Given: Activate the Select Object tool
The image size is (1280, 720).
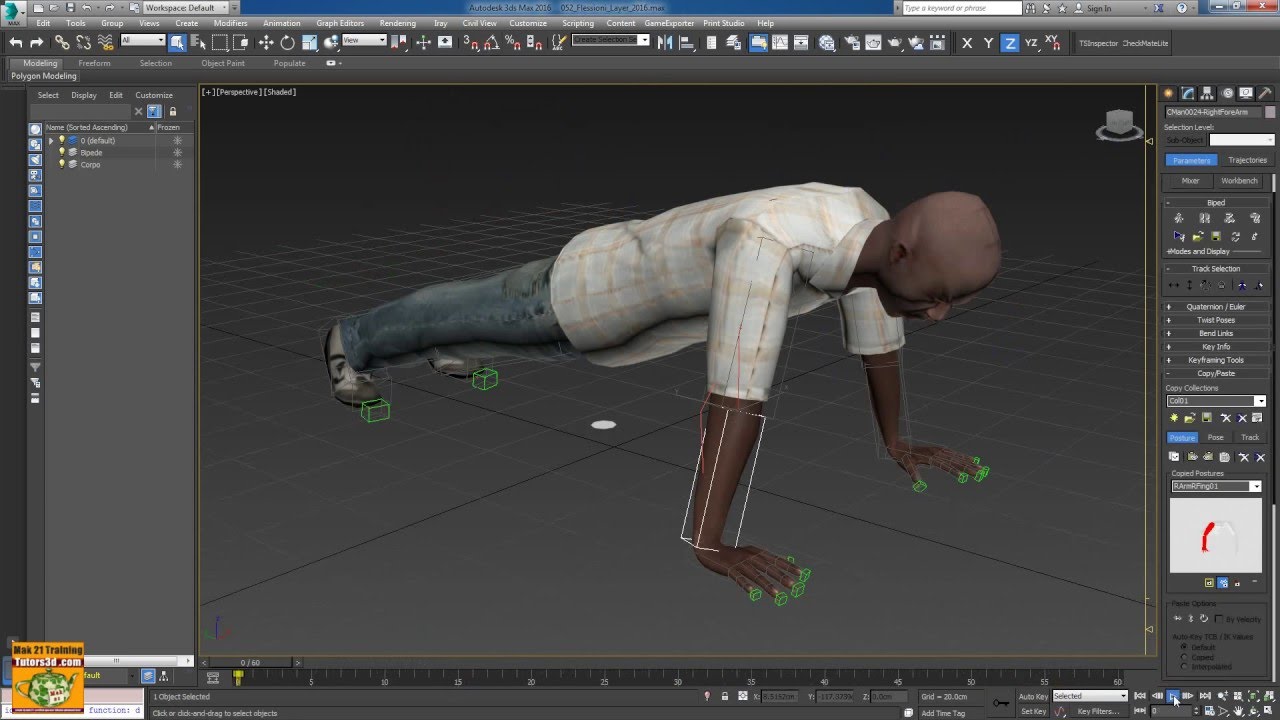Looking at the screenshot, I should (177, 42).
